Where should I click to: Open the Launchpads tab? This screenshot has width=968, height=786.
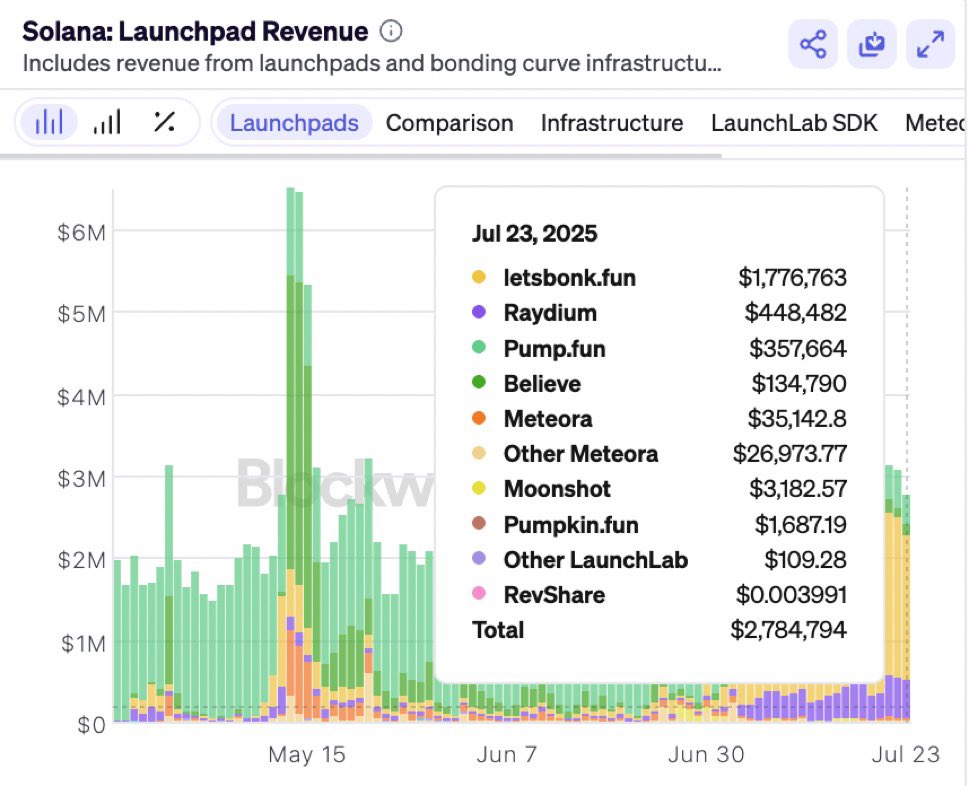click(x=294, y=123)
